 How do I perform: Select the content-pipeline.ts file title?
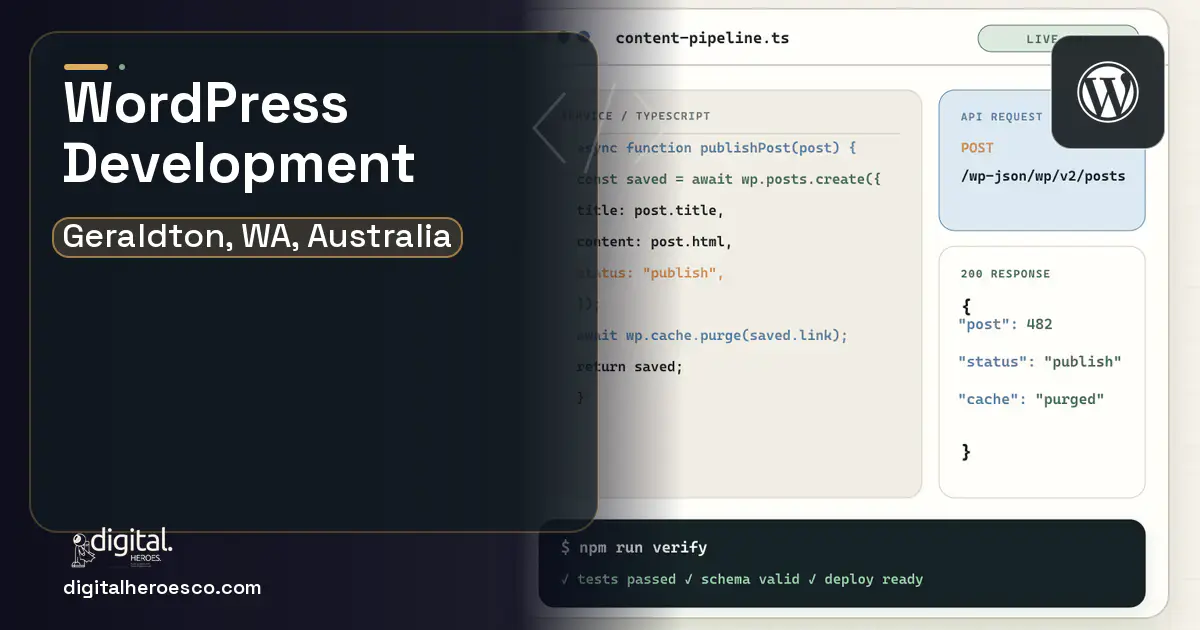click(702, 38)
